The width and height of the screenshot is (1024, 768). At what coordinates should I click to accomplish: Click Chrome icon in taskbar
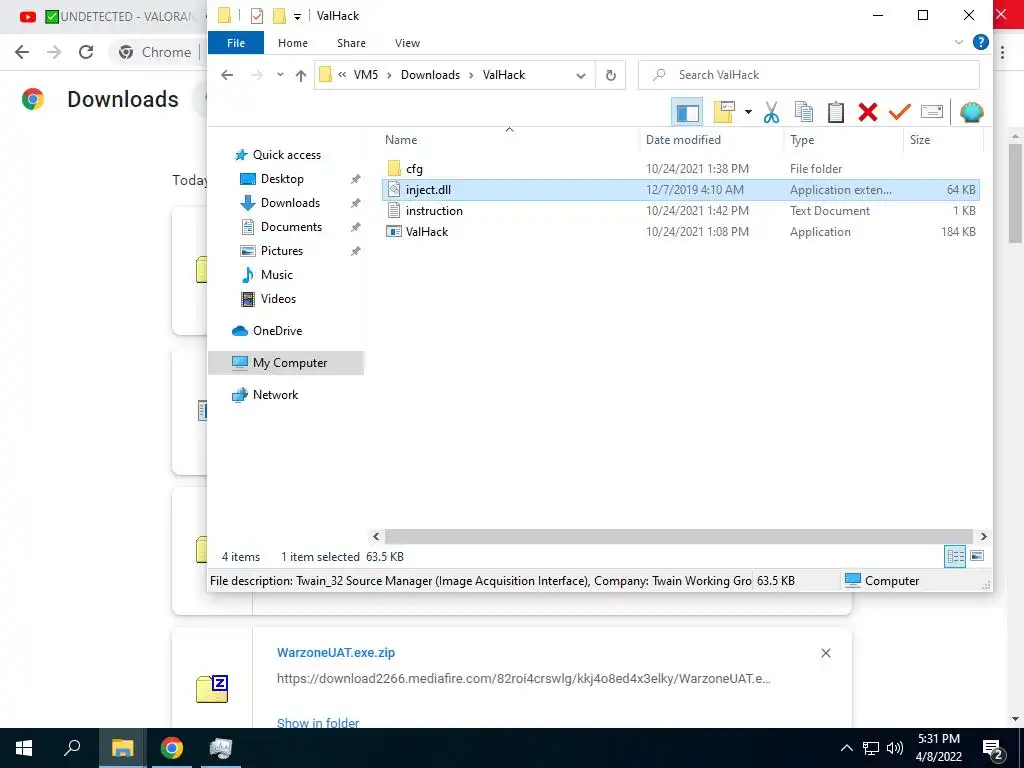[x=171, y=748]
